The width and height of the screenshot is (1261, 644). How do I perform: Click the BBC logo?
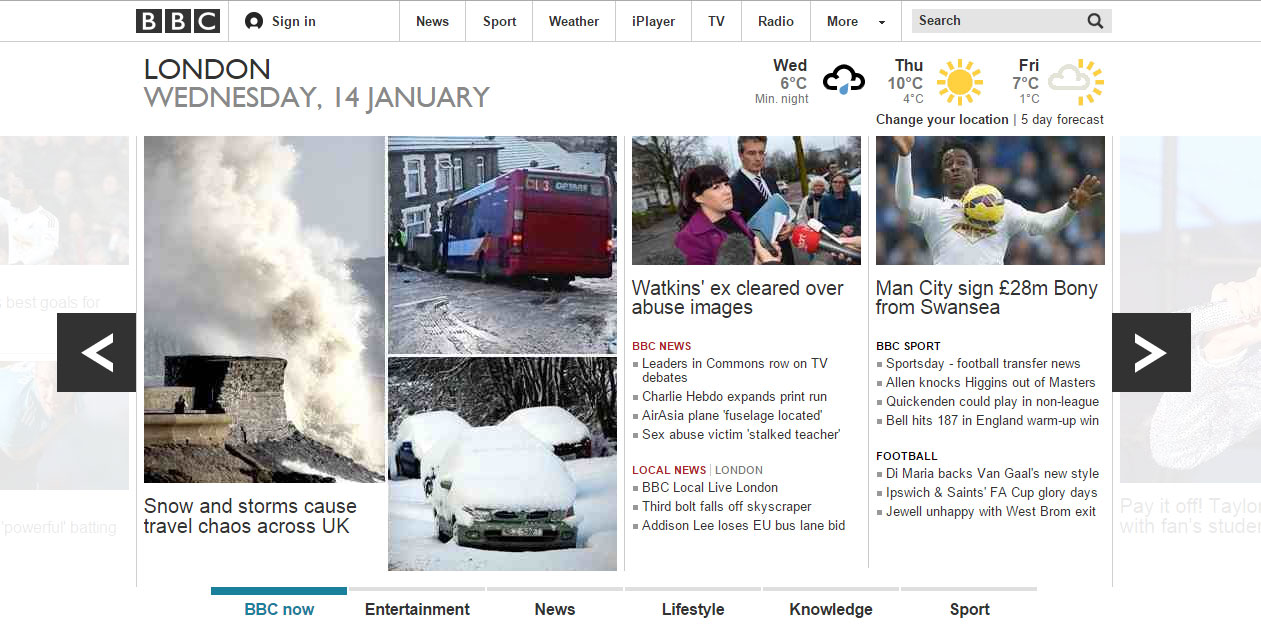(178, 21)
